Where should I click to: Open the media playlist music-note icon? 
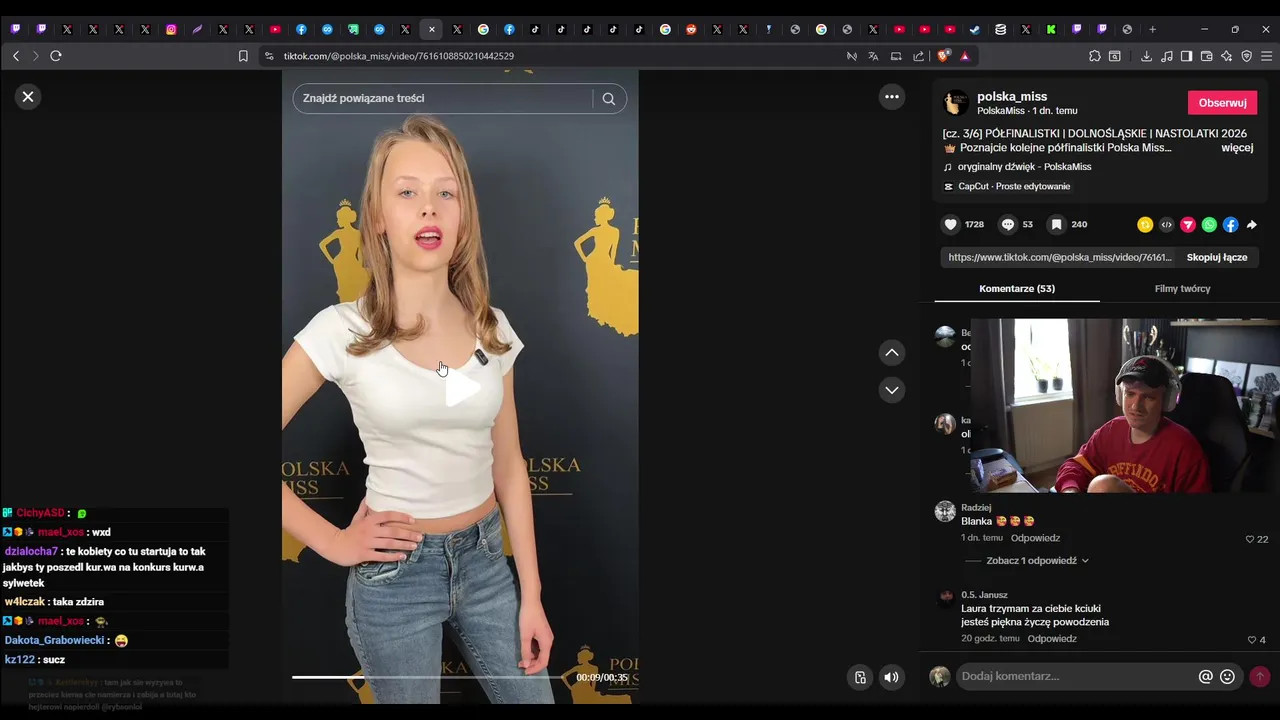coord(1167,56)
